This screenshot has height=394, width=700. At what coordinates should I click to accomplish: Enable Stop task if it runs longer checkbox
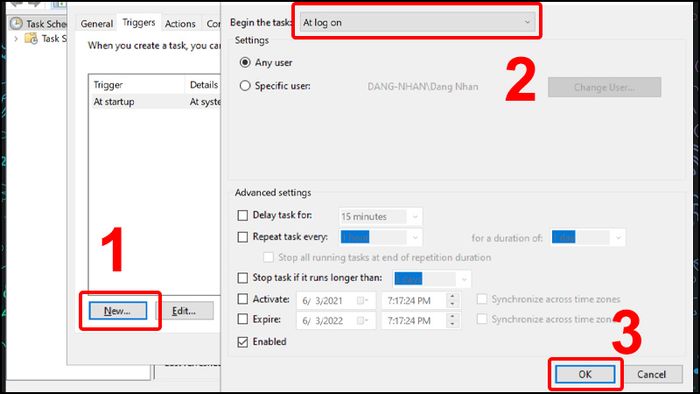[242, 278]
